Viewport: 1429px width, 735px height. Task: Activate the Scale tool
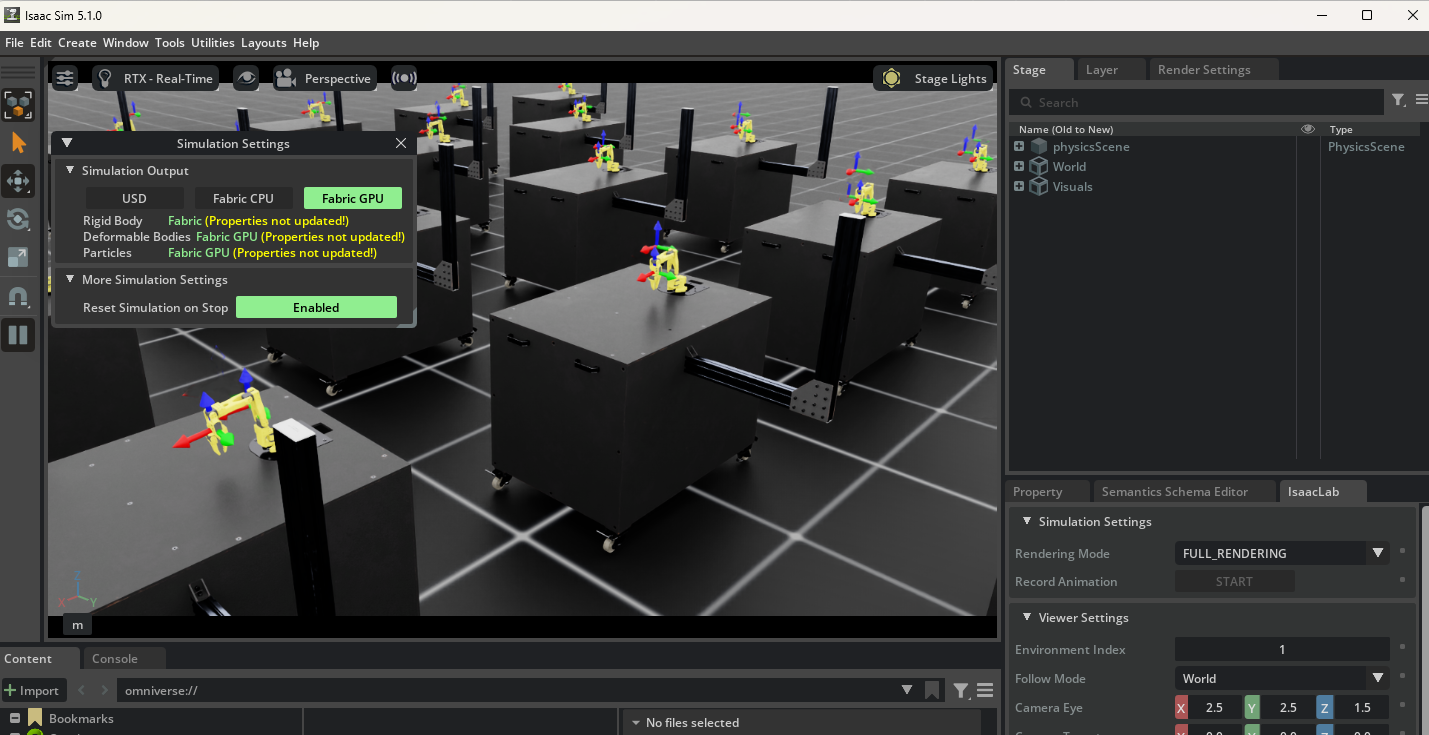[x=17, y=257]
